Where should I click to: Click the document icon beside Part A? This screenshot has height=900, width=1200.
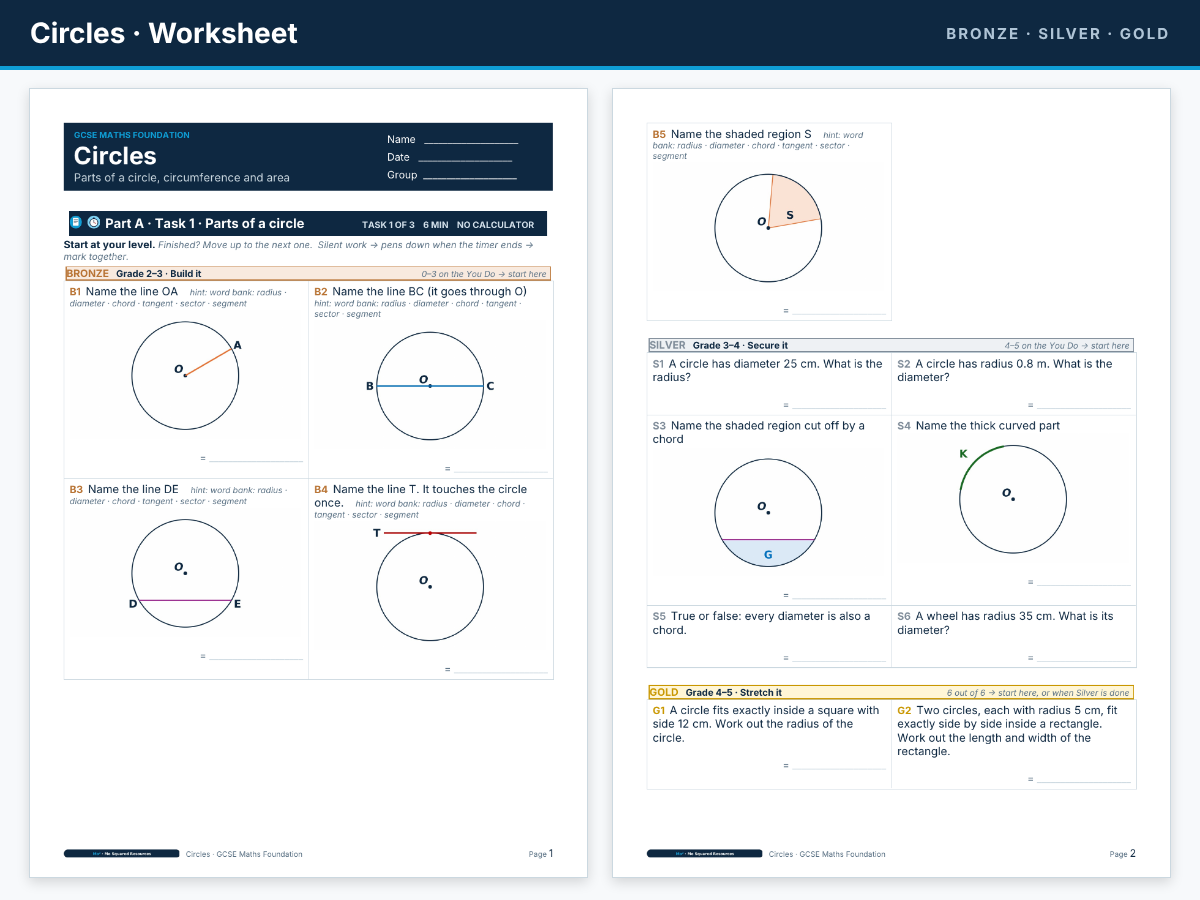[76, 223]
